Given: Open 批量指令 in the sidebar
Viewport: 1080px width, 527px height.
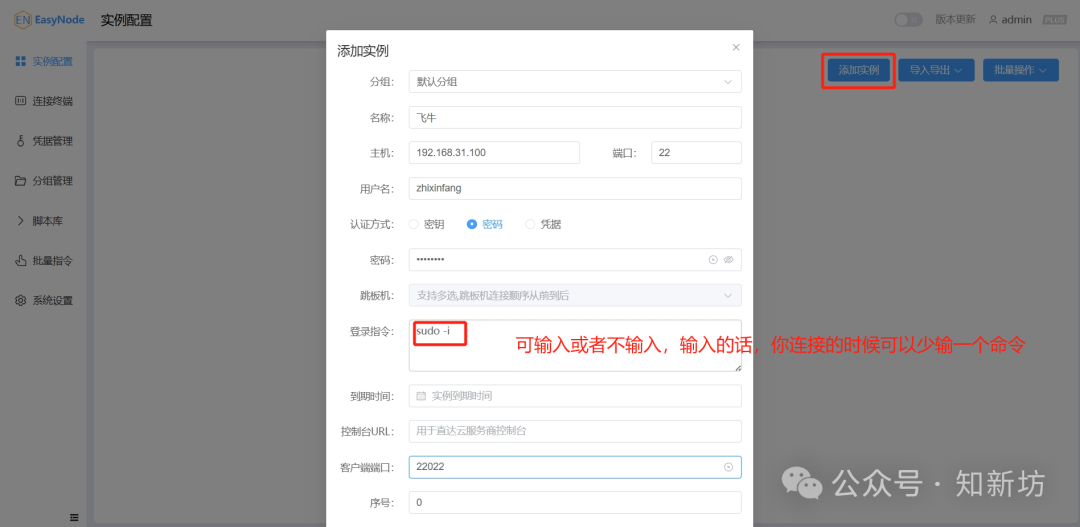Looking at the screenshot, I should [x=43, y=260].
